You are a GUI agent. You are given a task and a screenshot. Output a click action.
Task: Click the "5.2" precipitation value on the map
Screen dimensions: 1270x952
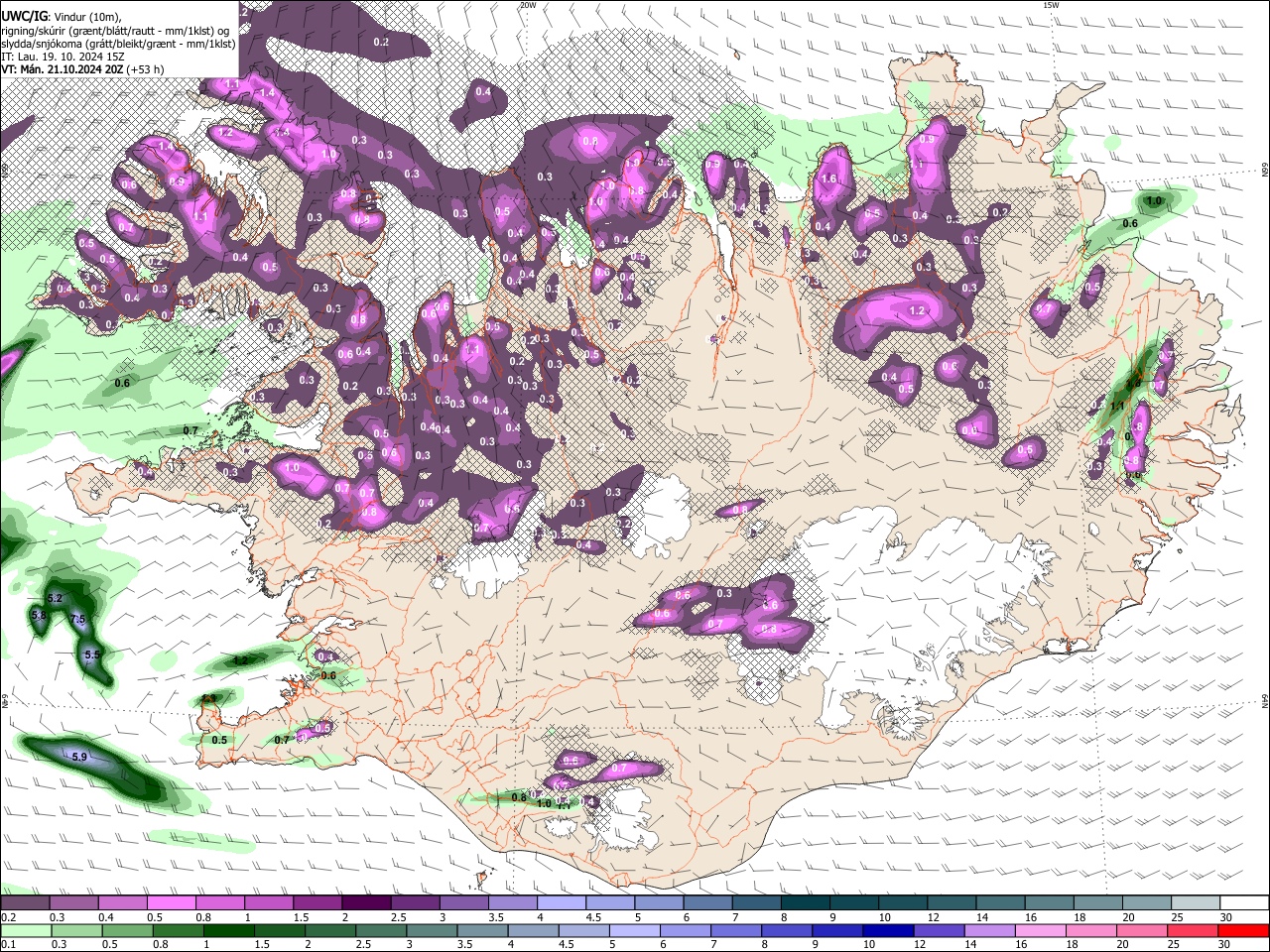point(55,599)
